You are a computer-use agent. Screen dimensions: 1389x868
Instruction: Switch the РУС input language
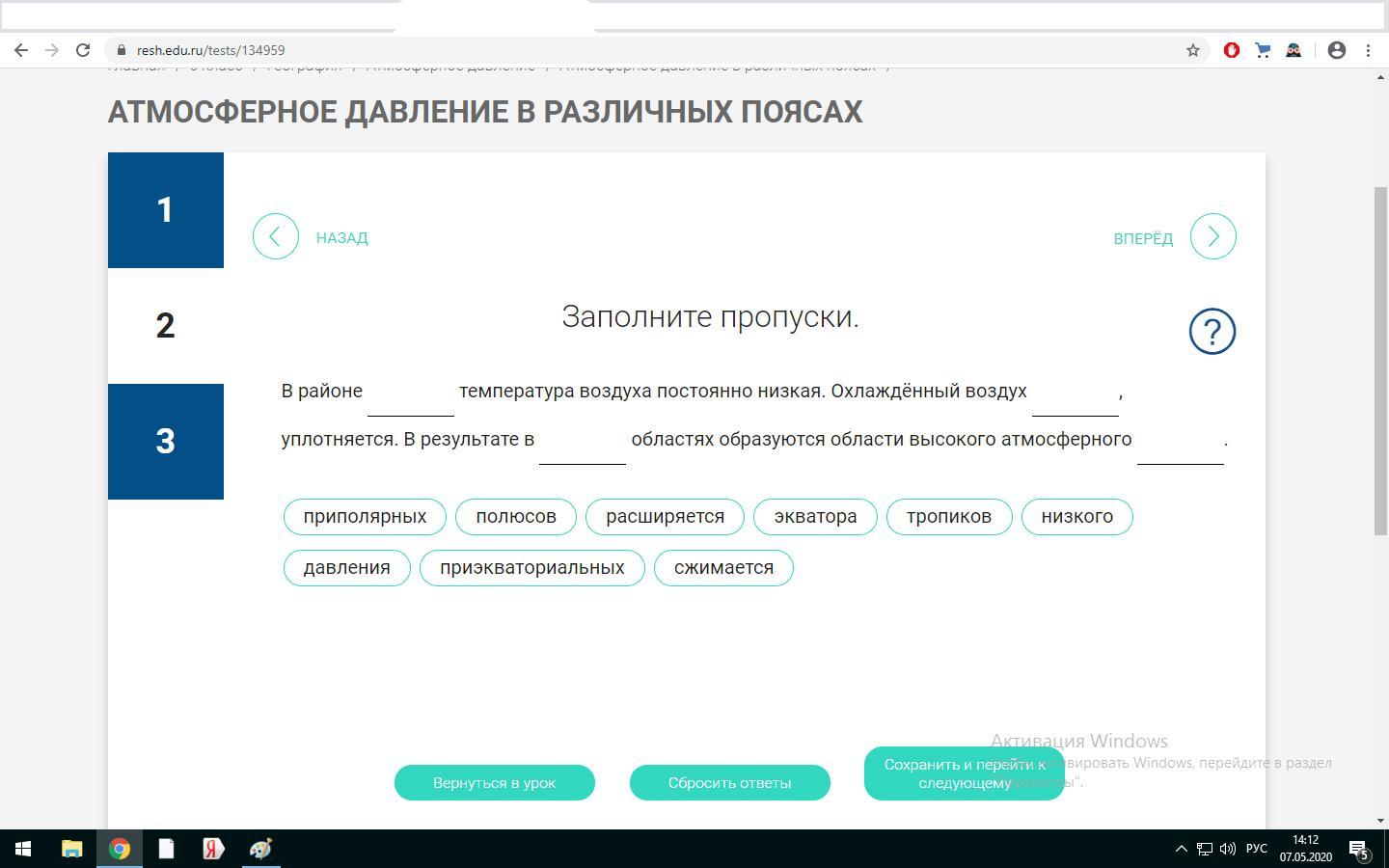pos(1257,849)
